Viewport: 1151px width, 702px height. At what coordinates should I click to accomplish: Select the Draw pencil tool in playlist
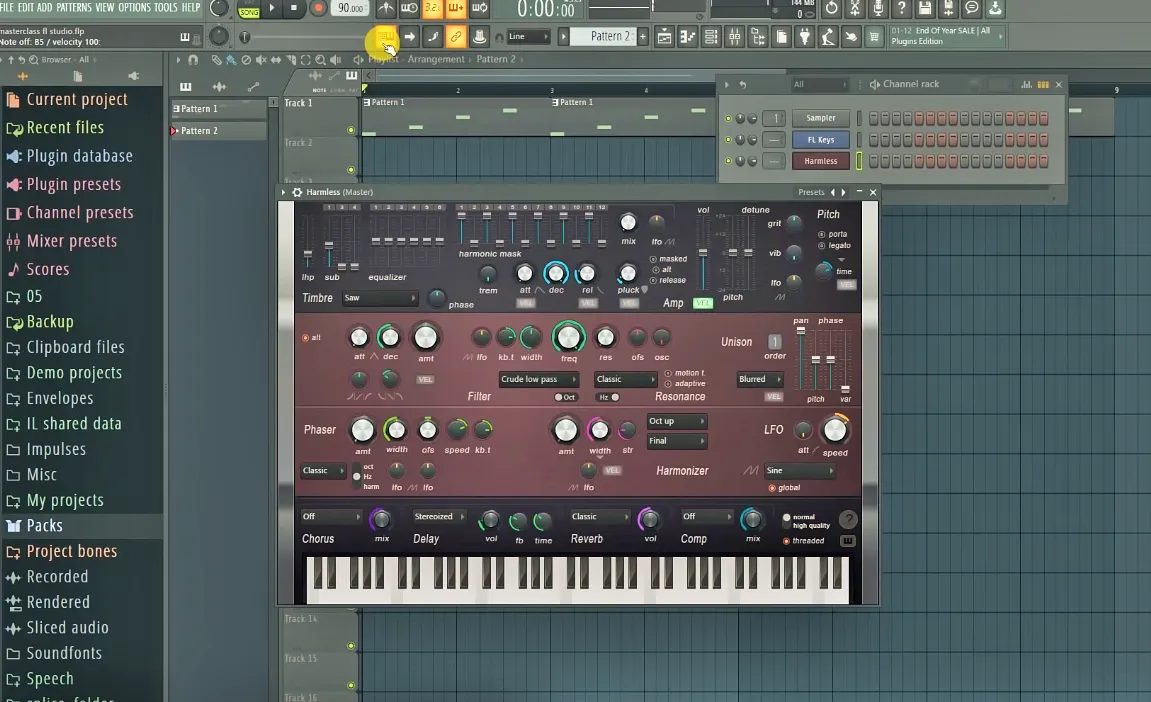click(x=216, y=59)
